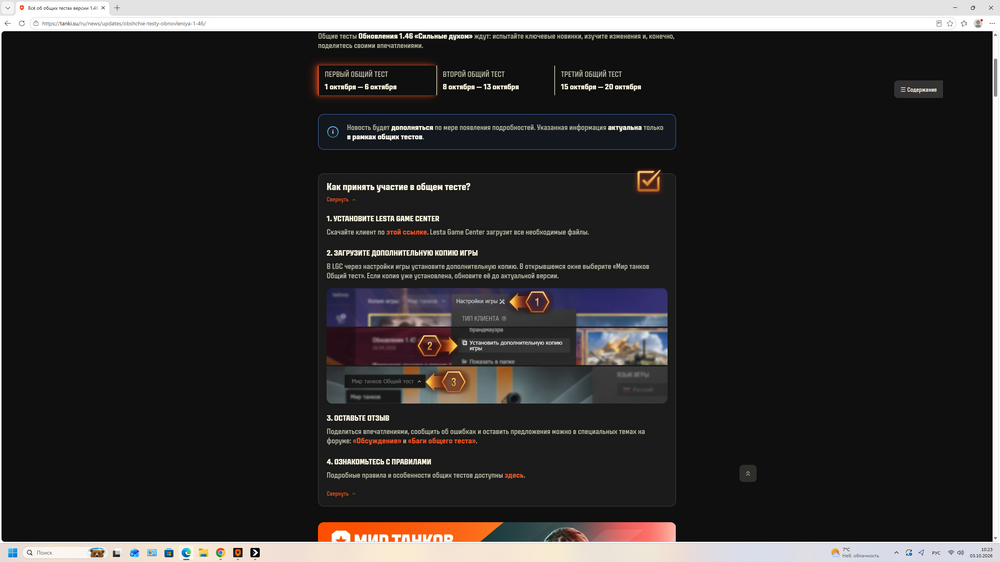1000x562 pixels.
Task: Open reader view icon in address bar
Action: tap(939, 24)
